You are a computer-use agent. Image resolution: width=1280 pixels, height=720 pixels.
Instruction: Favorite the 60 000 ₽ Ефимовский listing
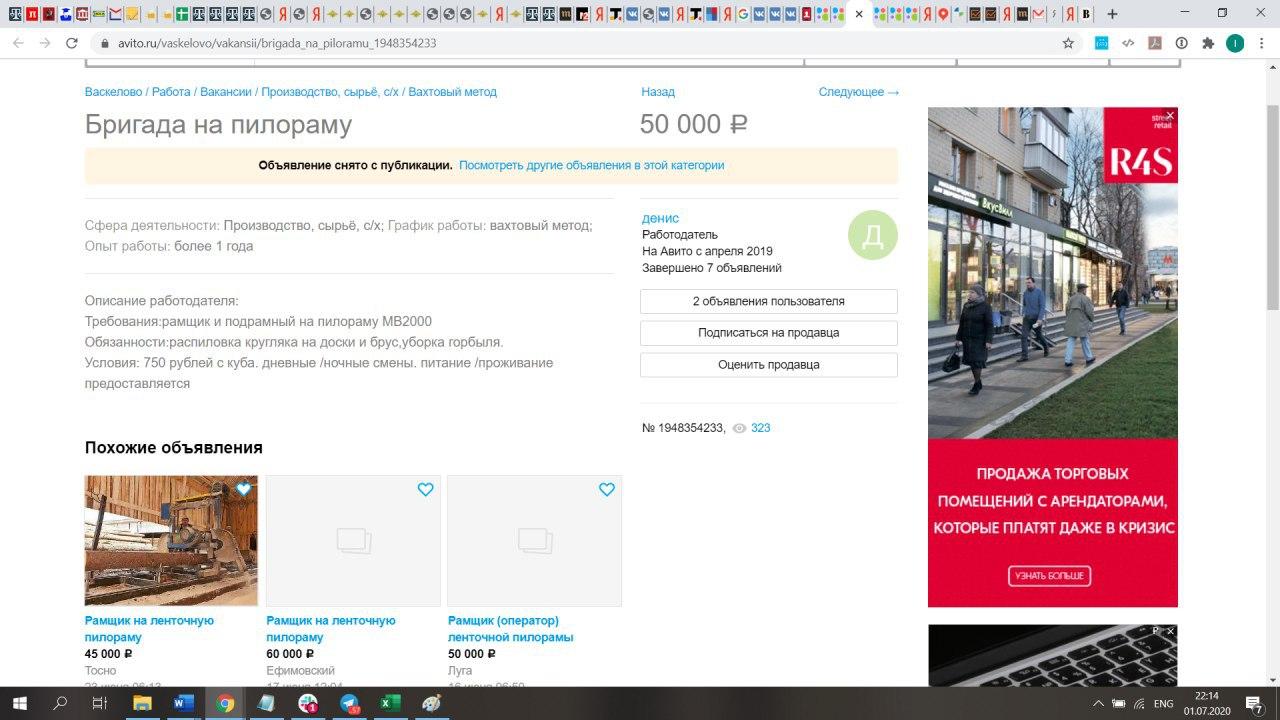pyautogui.click(x=425, y=489)
